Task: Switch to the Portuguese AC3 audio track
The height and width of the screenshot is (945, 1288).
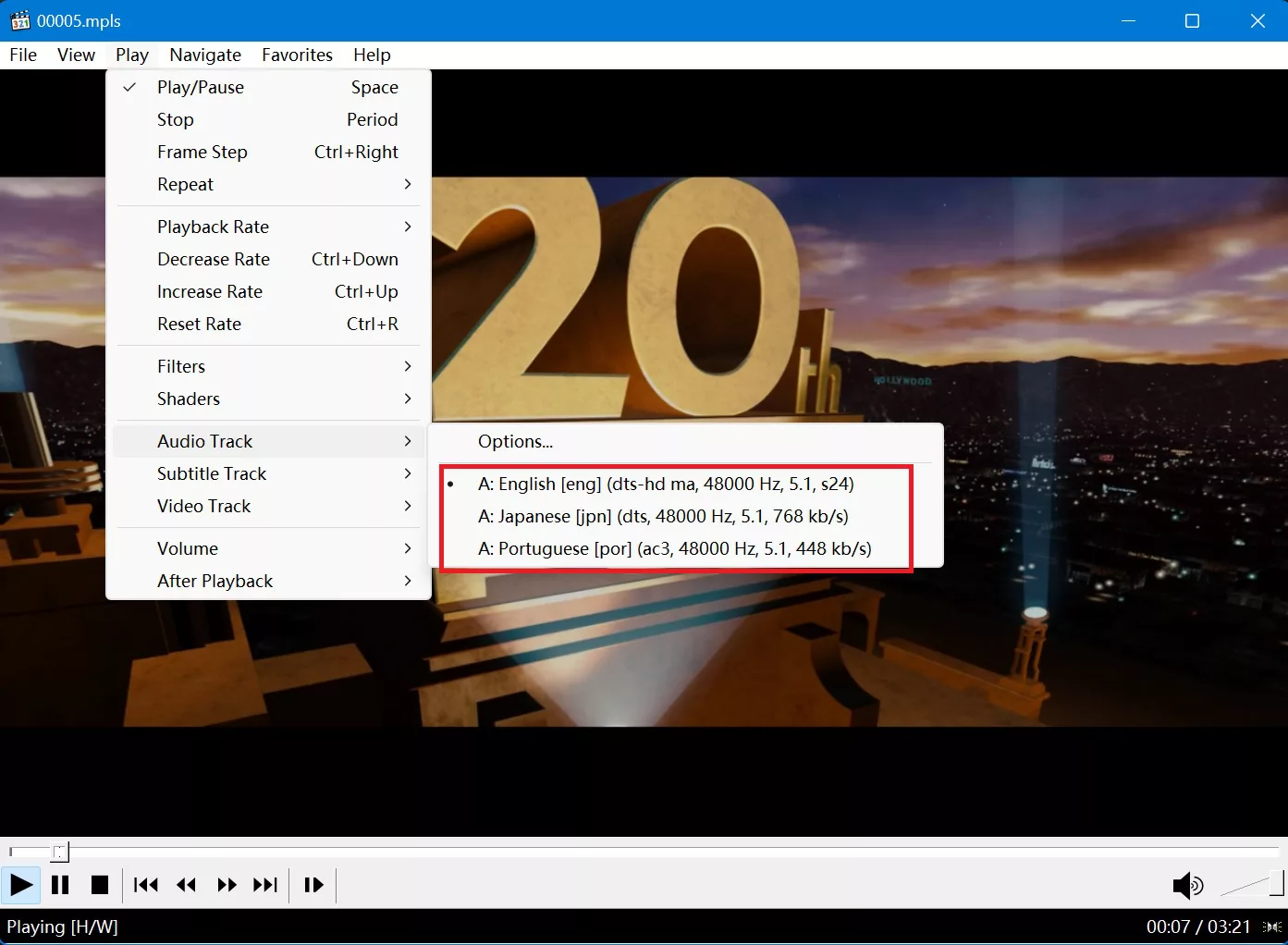Action: [x=674, y=548]
